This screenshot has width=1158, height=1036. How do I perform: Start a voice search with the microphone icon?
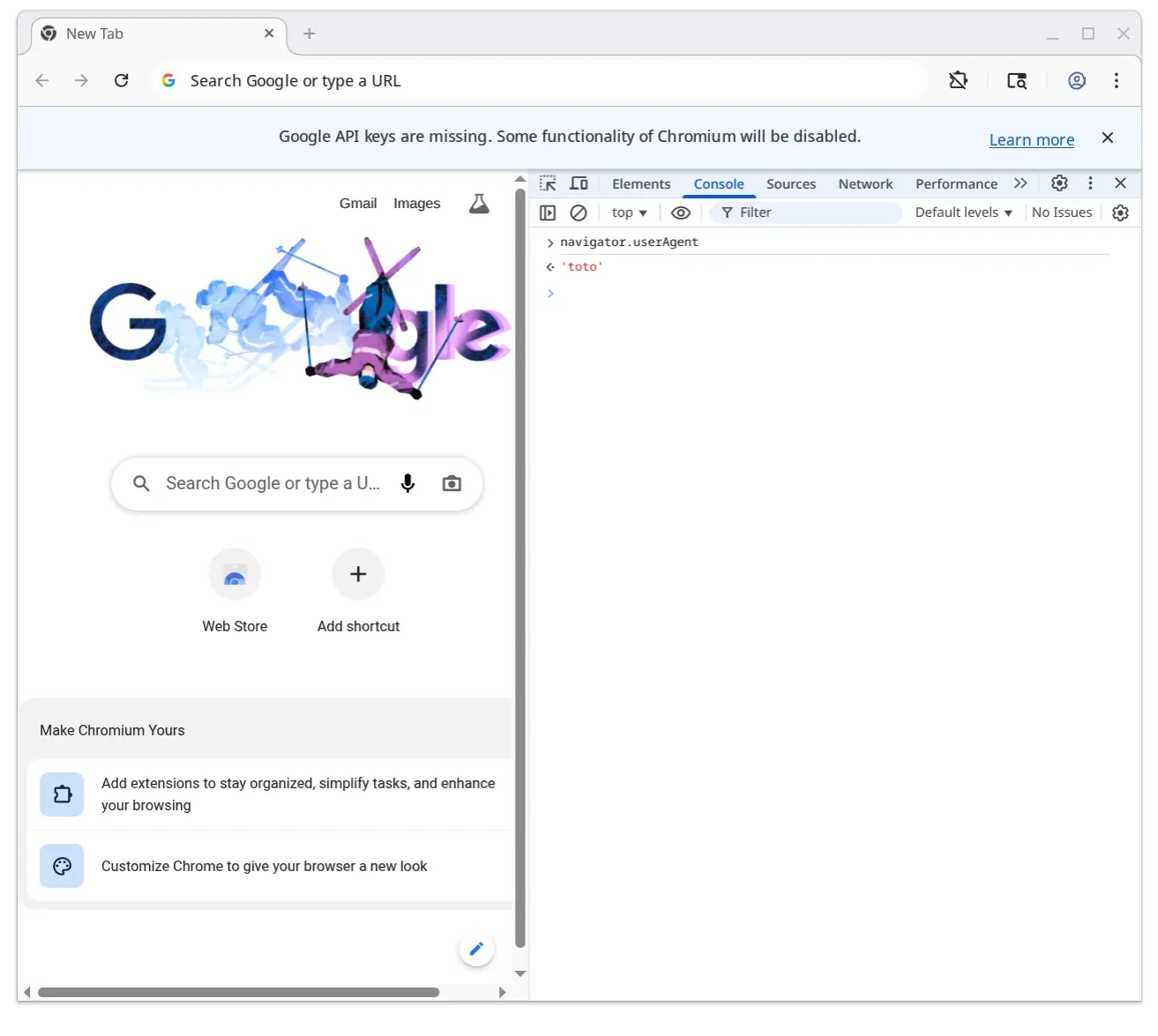pyautogui.click(x=407, y=483)
